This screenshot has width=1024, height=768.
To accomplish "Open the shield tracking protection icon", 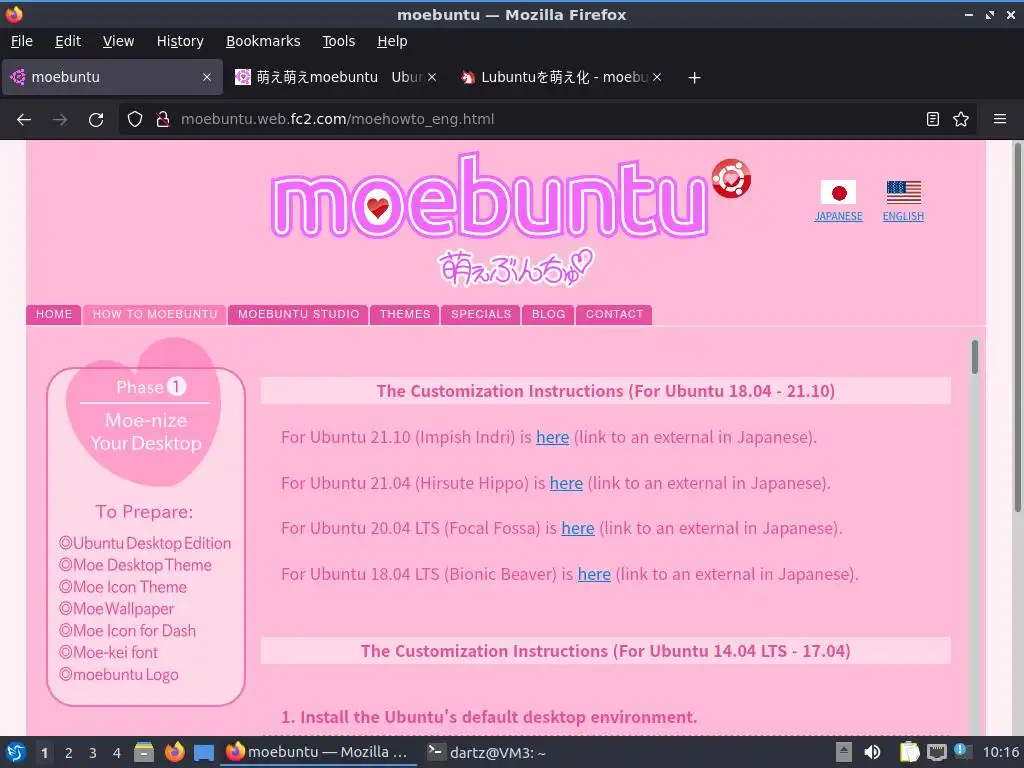I will pos(135,119).
